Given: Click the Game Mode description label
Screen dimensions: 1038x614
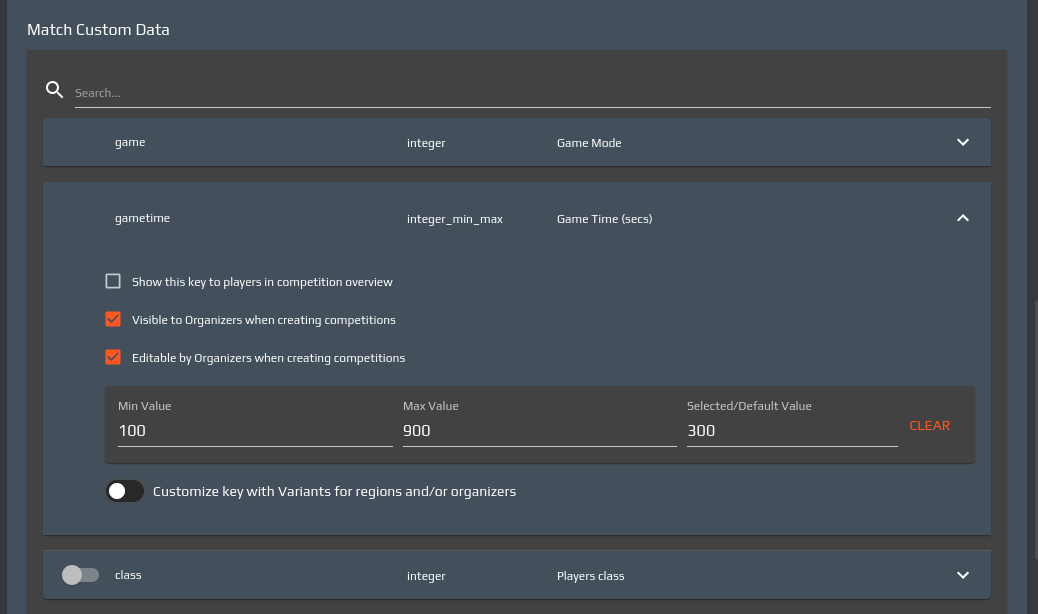Looking at the screenshot, I should coord(589,143).
